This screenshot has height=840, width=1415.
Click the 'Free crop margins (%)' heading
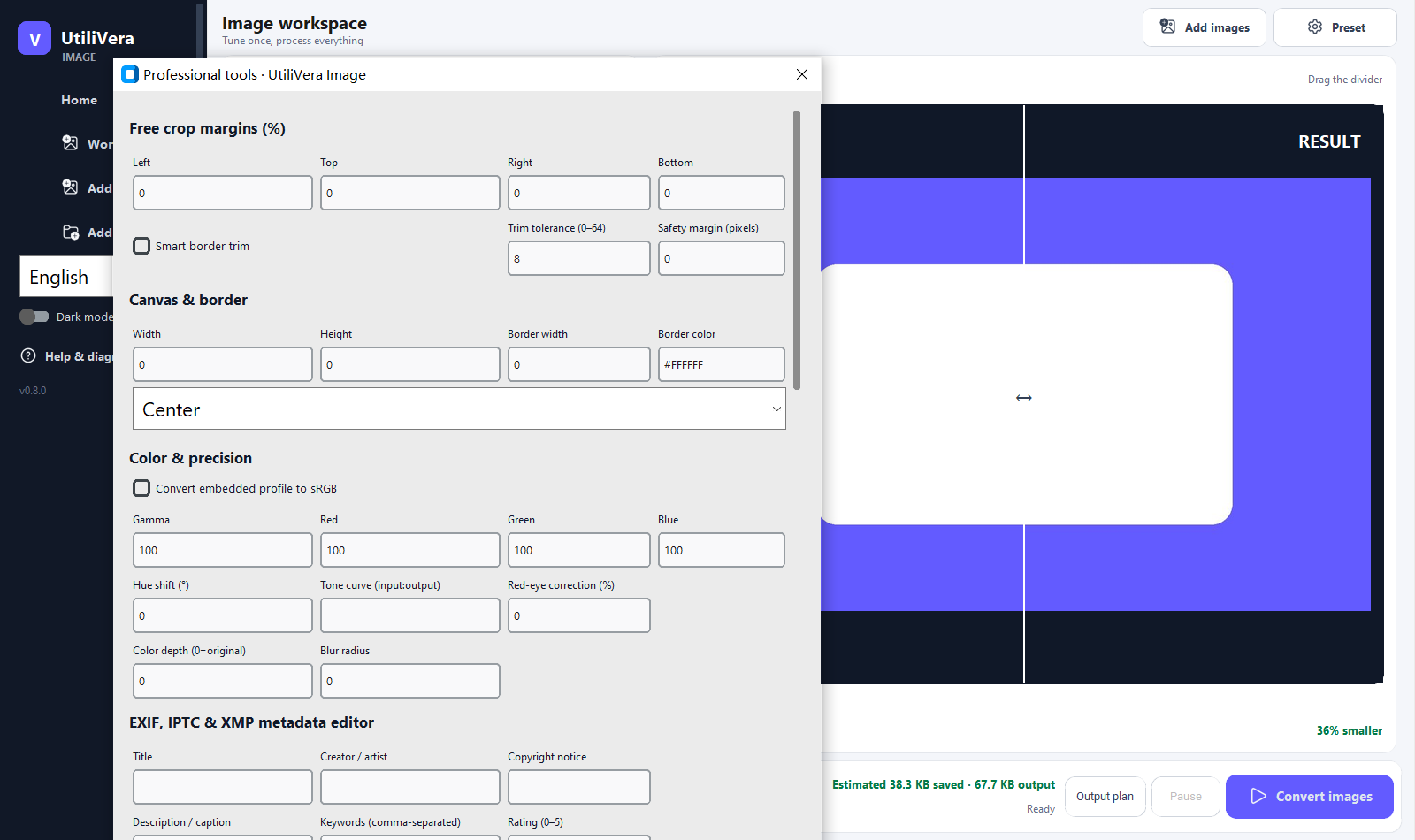coord(207,128)
